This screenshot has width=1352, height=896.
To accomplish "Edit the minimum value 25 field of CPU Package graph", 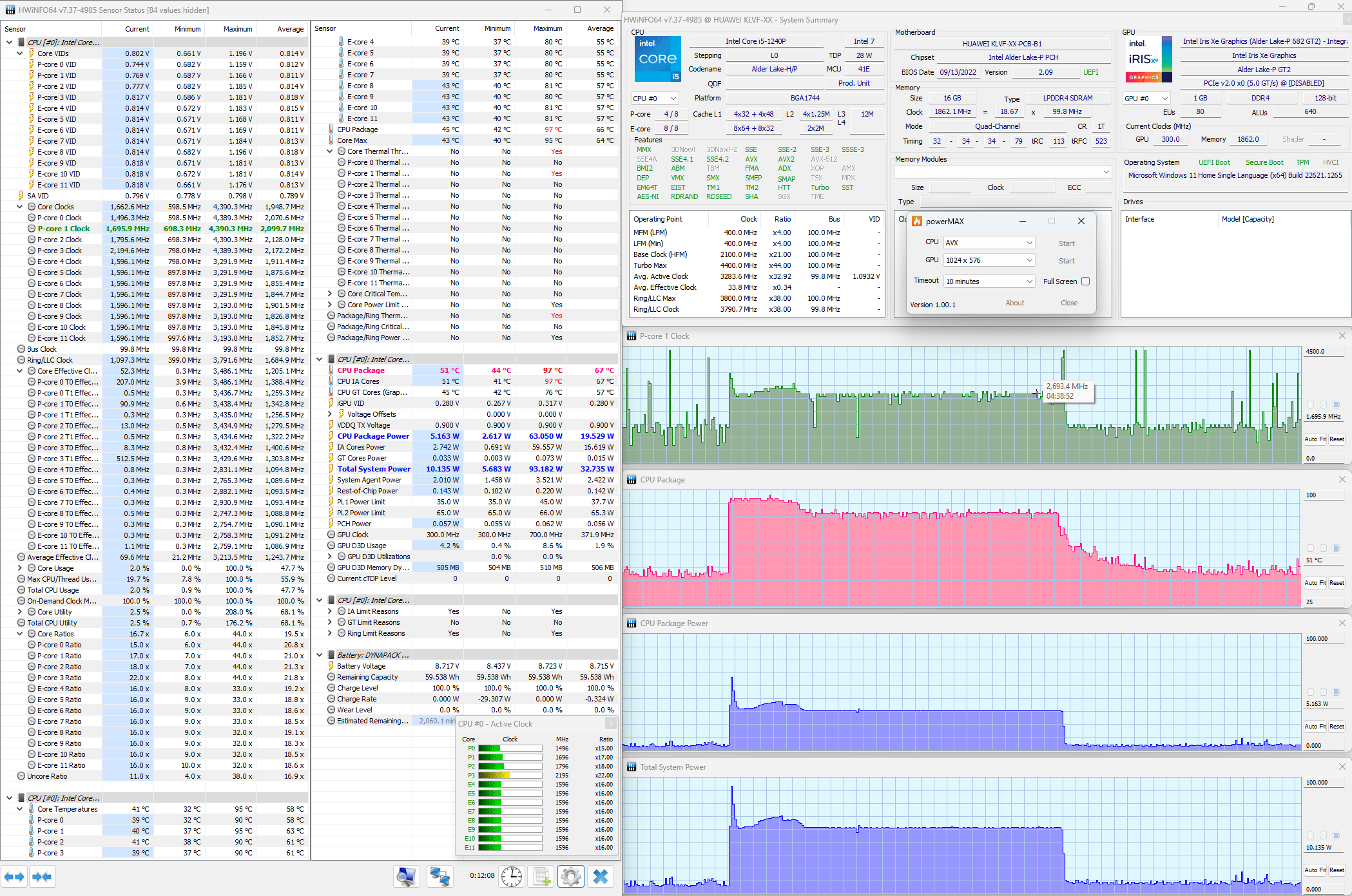I will click(1324, 602).
